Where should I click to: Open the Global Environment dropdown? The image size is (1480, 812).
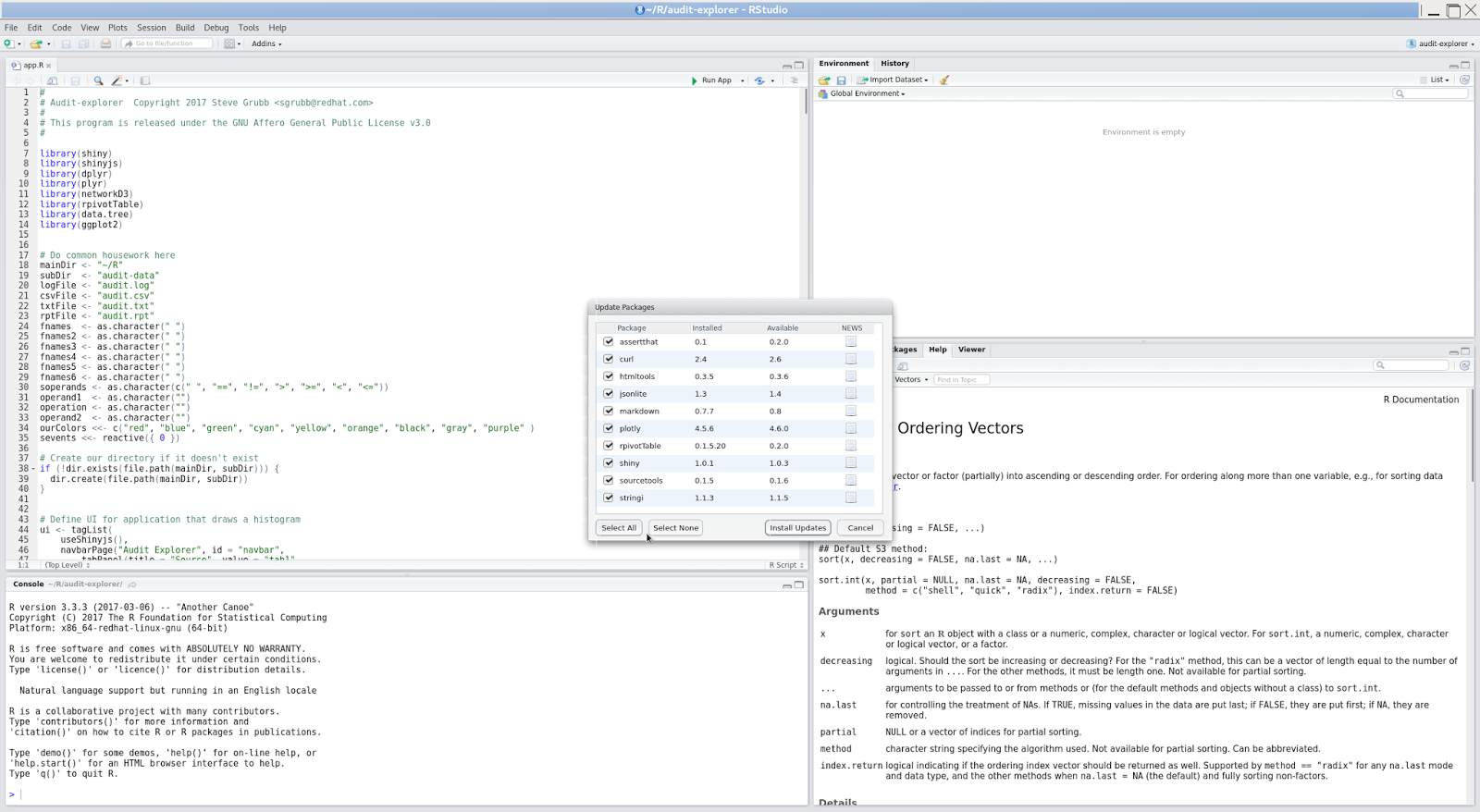(x=862, y=93)
